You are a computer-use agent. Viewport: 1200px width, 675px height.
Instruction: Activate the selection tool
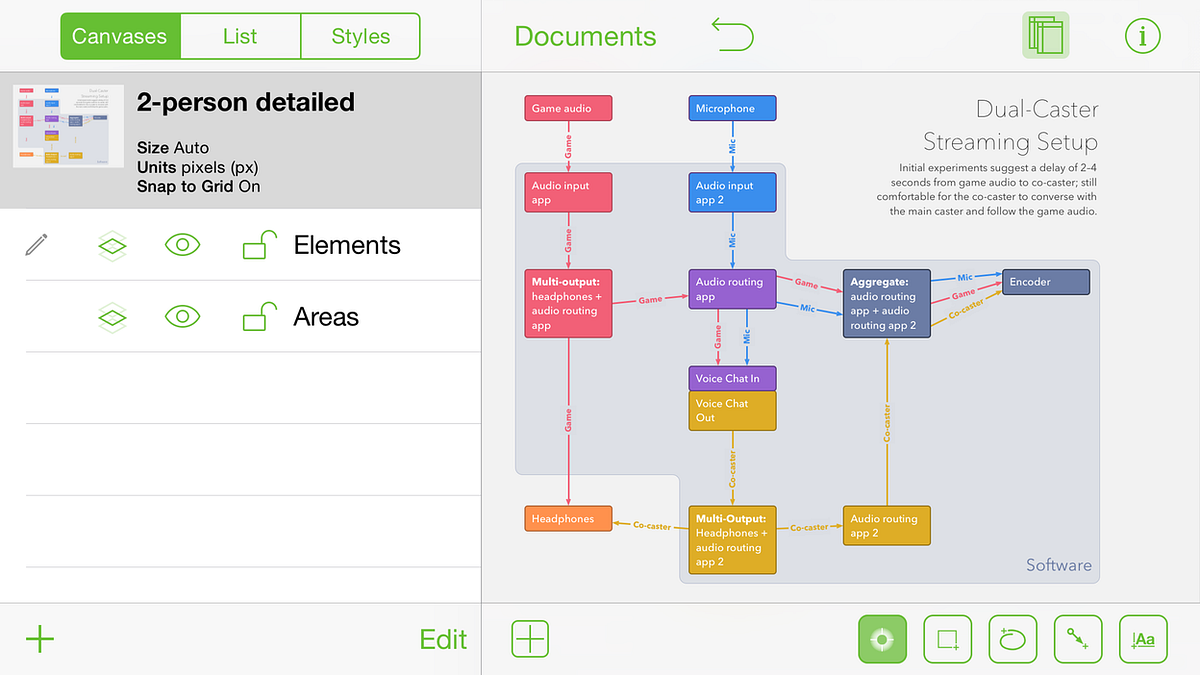point(882,639)
